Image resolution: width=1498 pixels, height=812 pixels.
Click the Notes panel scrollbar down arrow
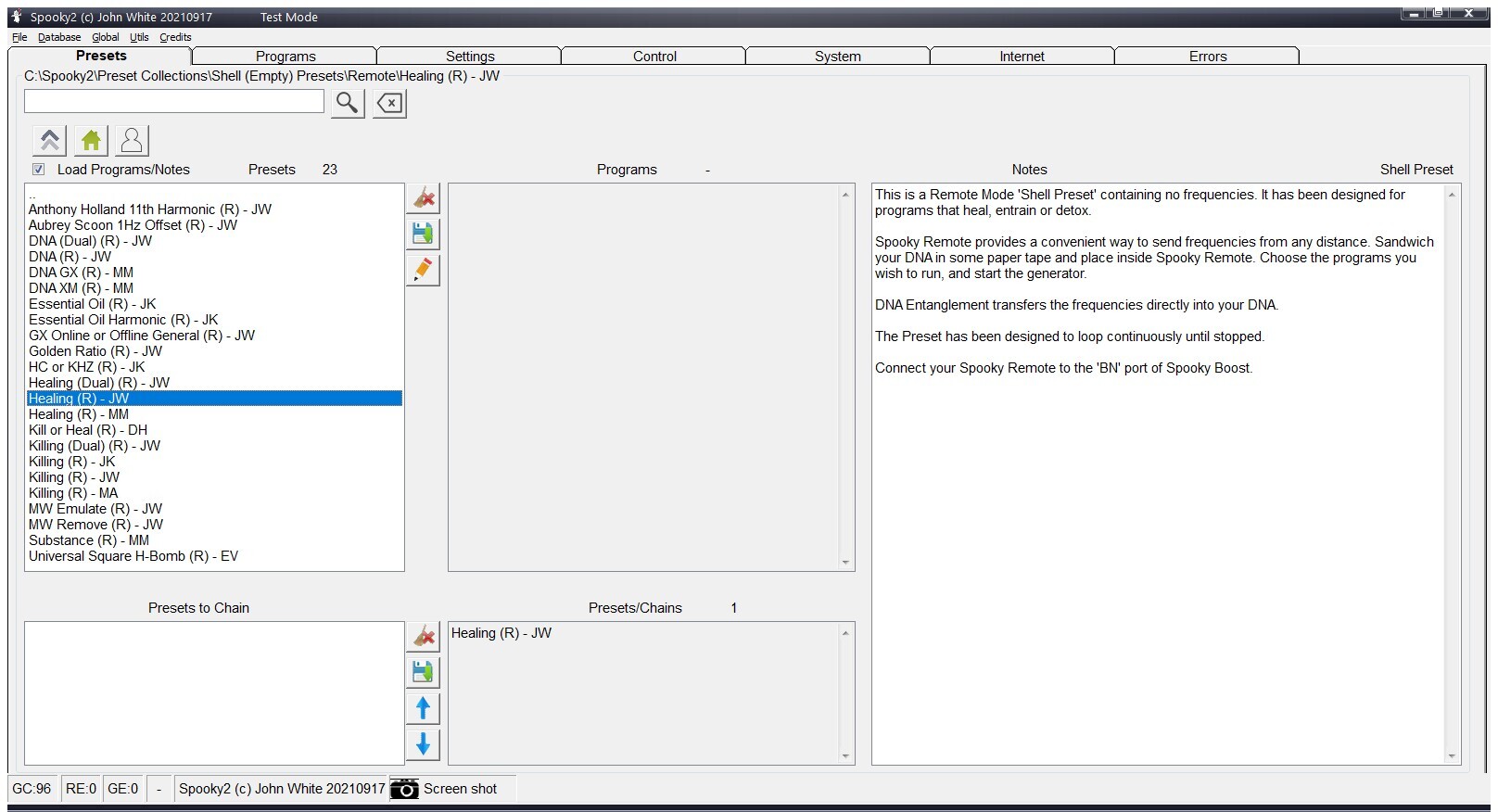(x=1452, y=756)
